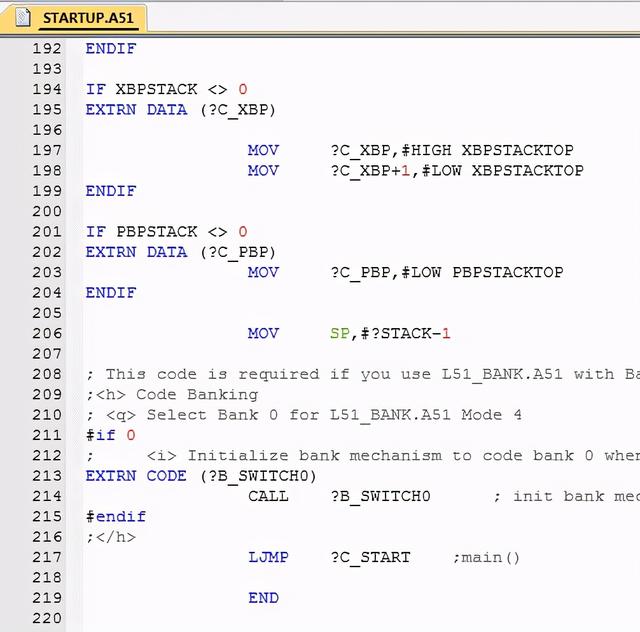Image resolution: width=640 pixels, height=632 pixels.
Task: Click ENDIF on line 199
Action: (111, 191)
